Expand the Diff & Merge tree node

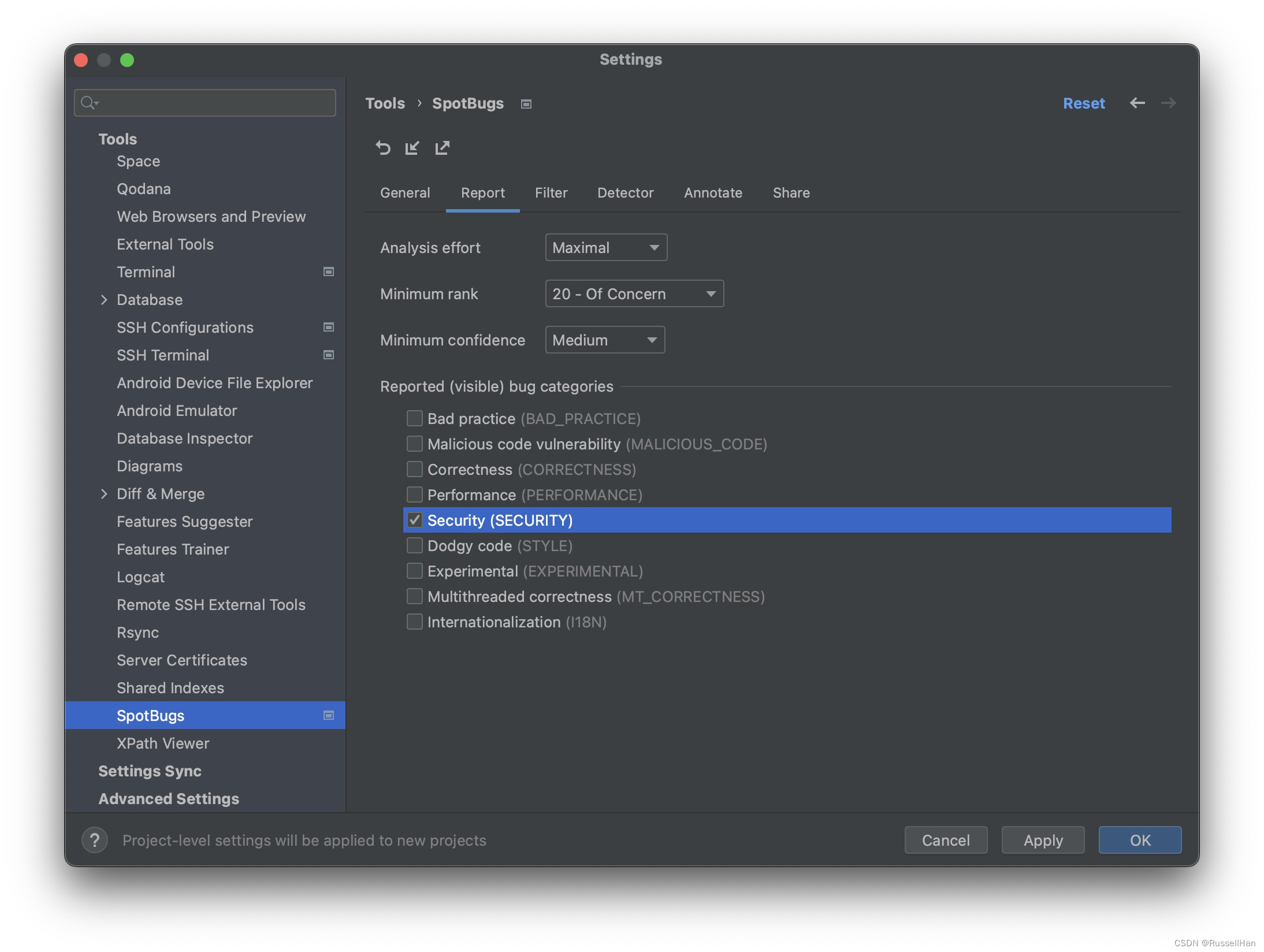[104, 493]
